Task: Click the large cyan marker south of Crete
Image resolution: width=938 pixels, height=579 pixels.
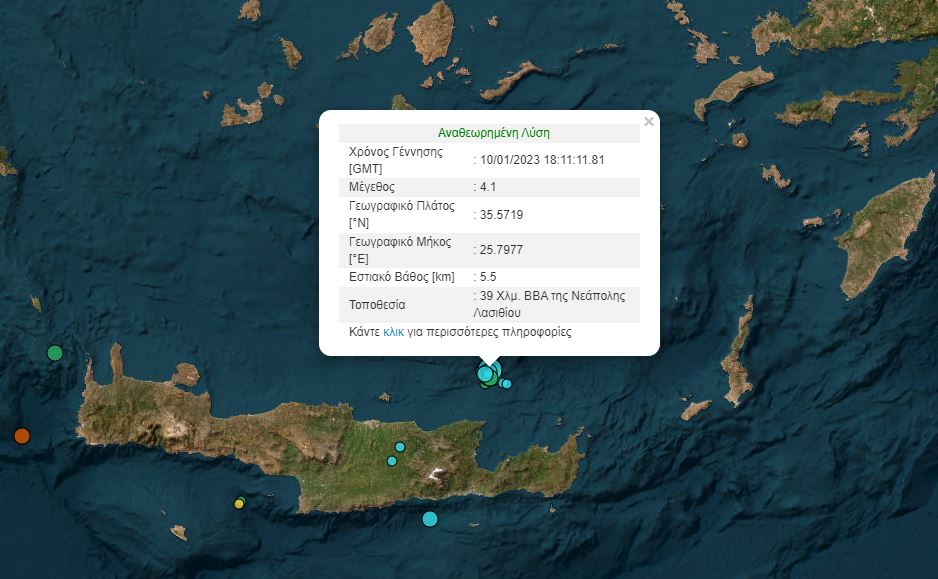Action: [430, 518]
